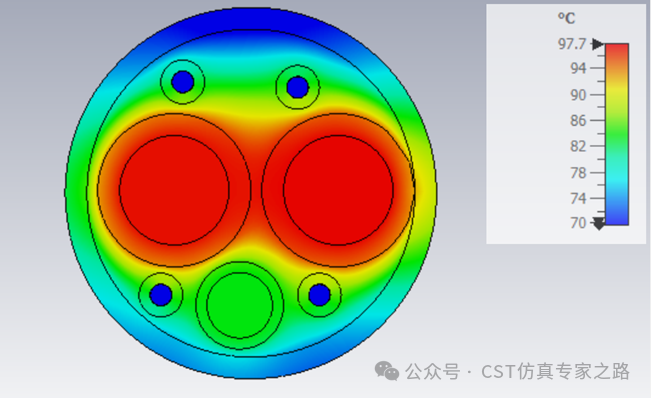
Task: Select the bottom center green conductor
Action: (x=240, y=305)
